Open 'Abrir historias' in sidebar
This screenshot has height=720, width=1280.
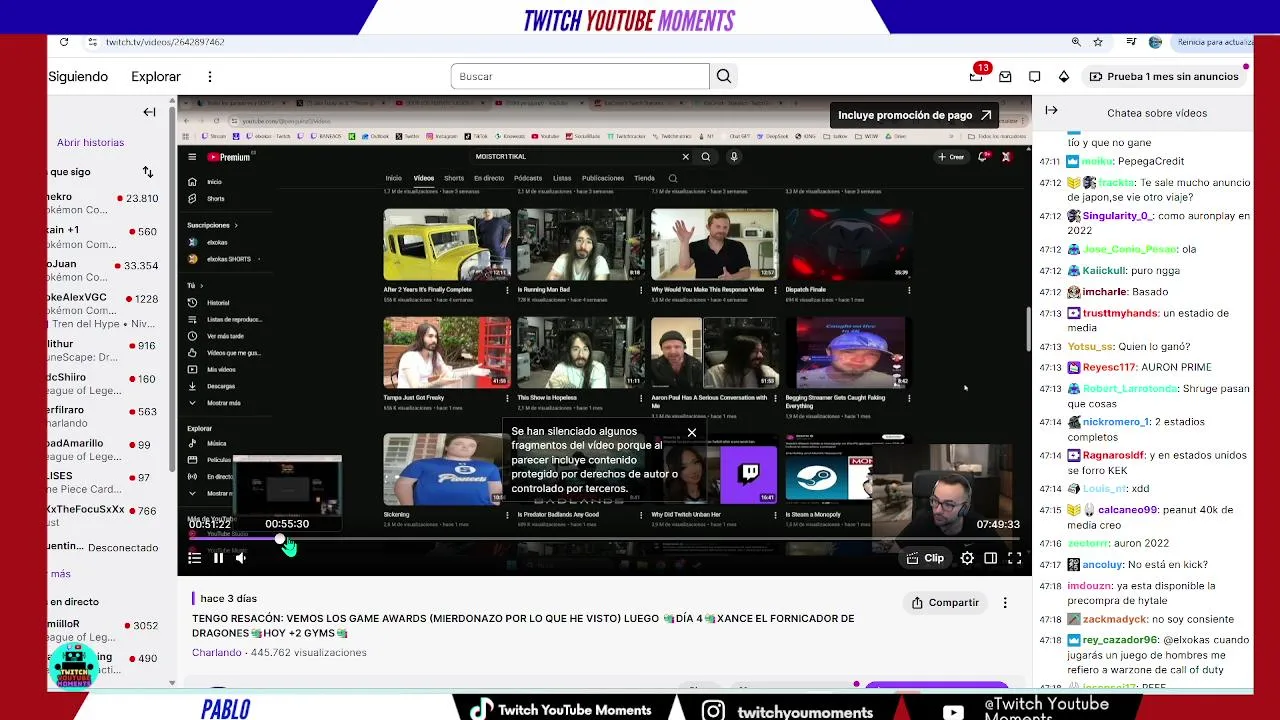click(x=90, y=143)
